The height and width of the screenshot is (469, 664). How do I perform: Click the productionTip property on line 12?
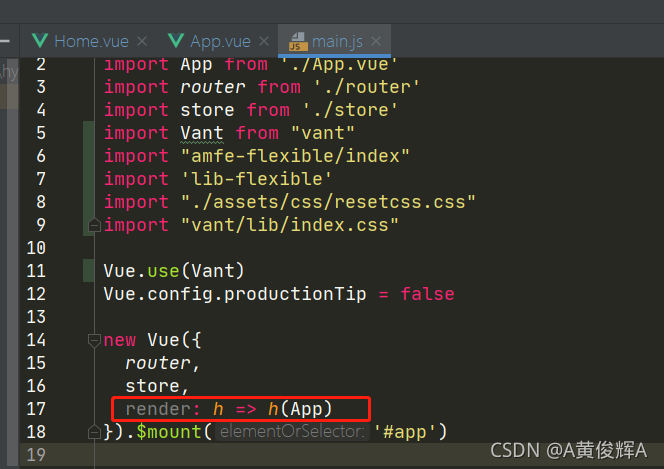click(294, 294)
